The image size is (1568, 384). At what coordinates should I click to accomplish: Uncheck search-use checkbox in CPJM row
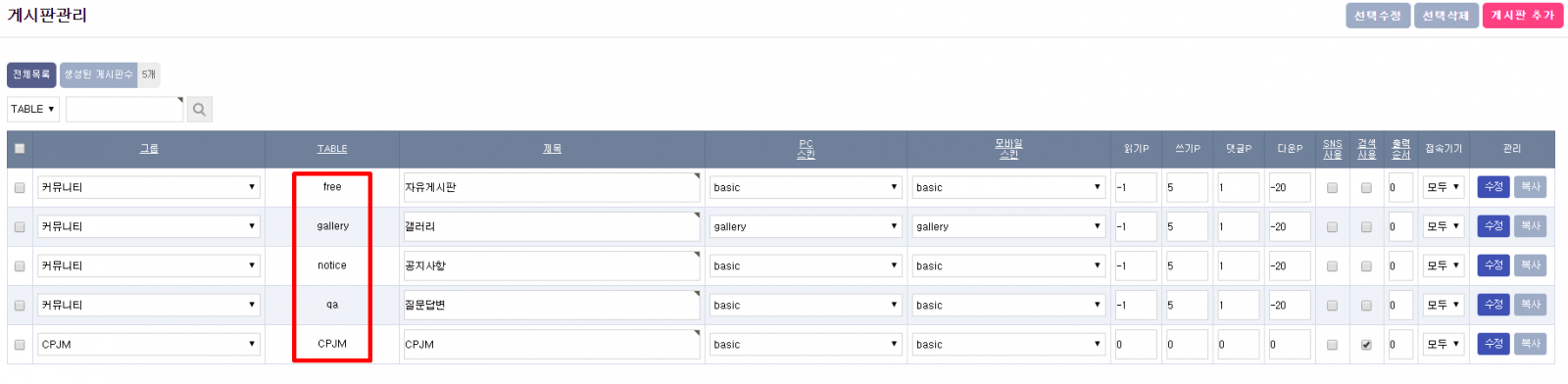(1366, 345)
